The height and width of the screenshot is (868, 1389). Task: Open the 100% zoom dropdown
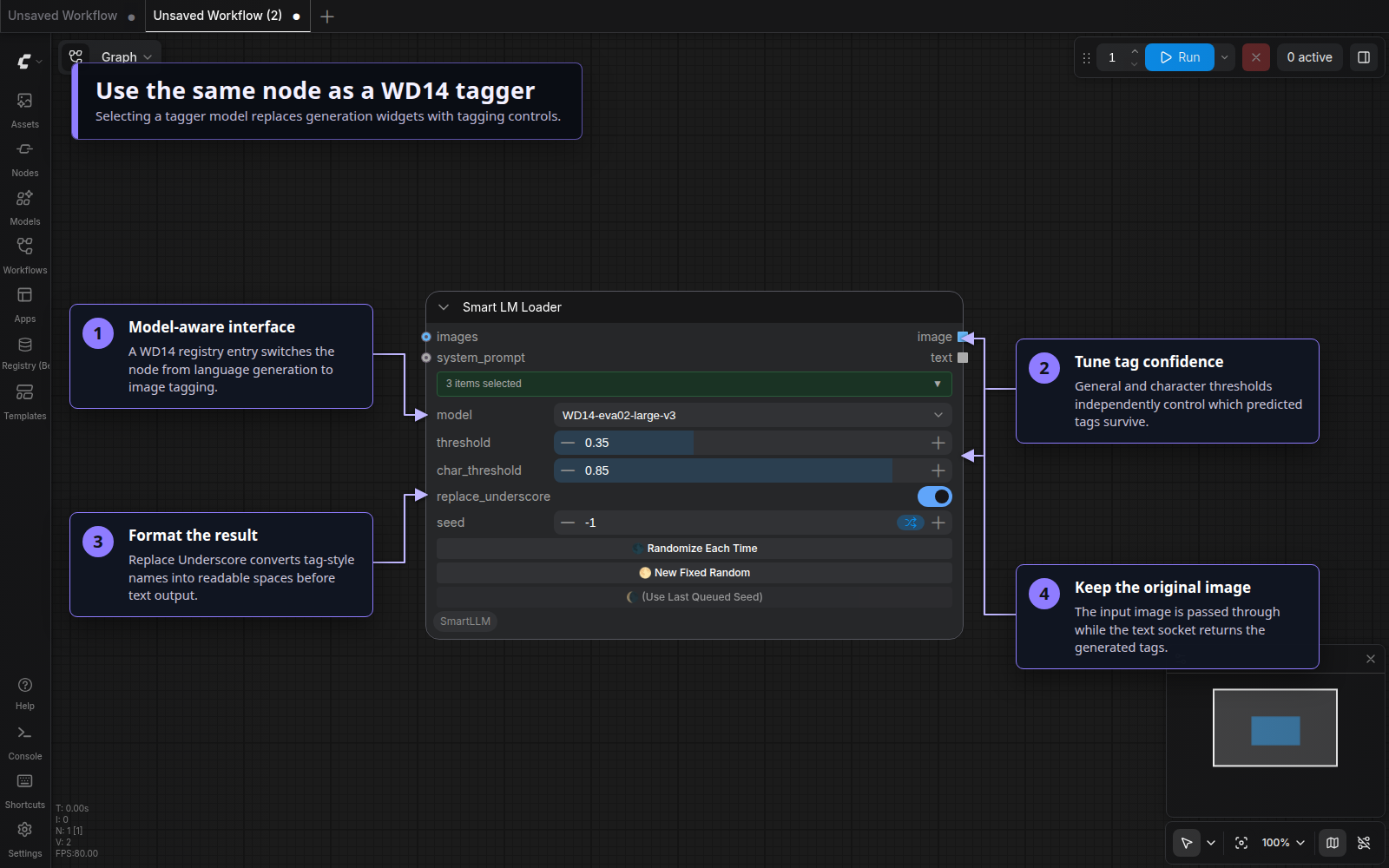tap(1283, 843)
